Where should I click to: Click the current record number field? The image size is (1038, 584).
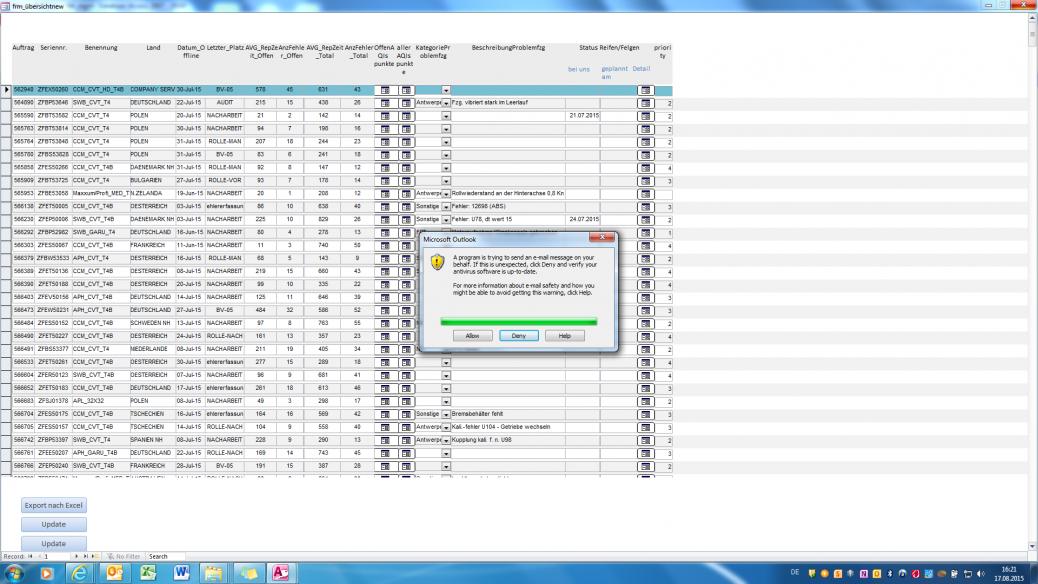(56, 557)
